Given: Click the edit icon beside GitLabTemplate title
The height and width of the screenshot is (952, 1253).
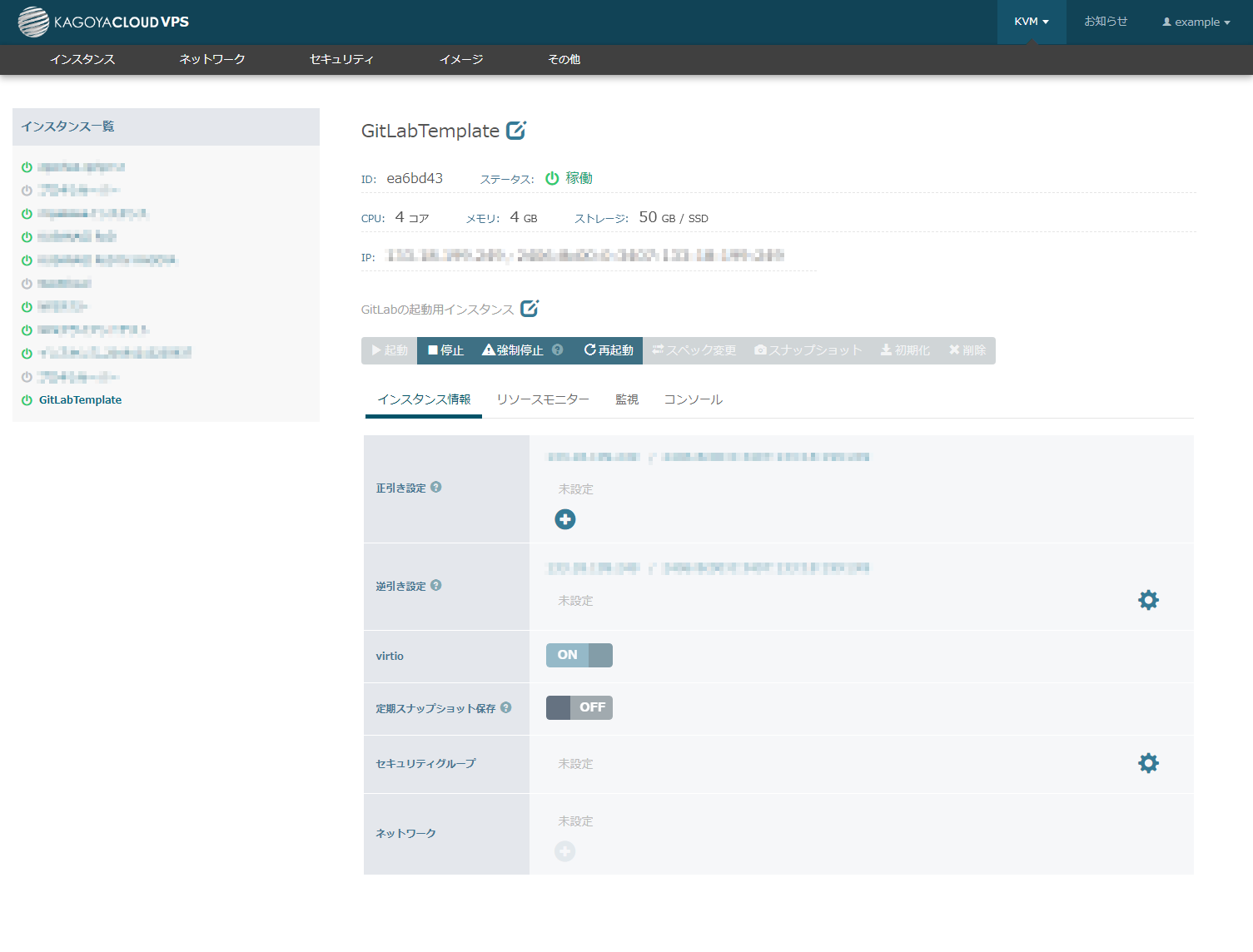Looking at the screenshot, I should click(x=516, y=131).
